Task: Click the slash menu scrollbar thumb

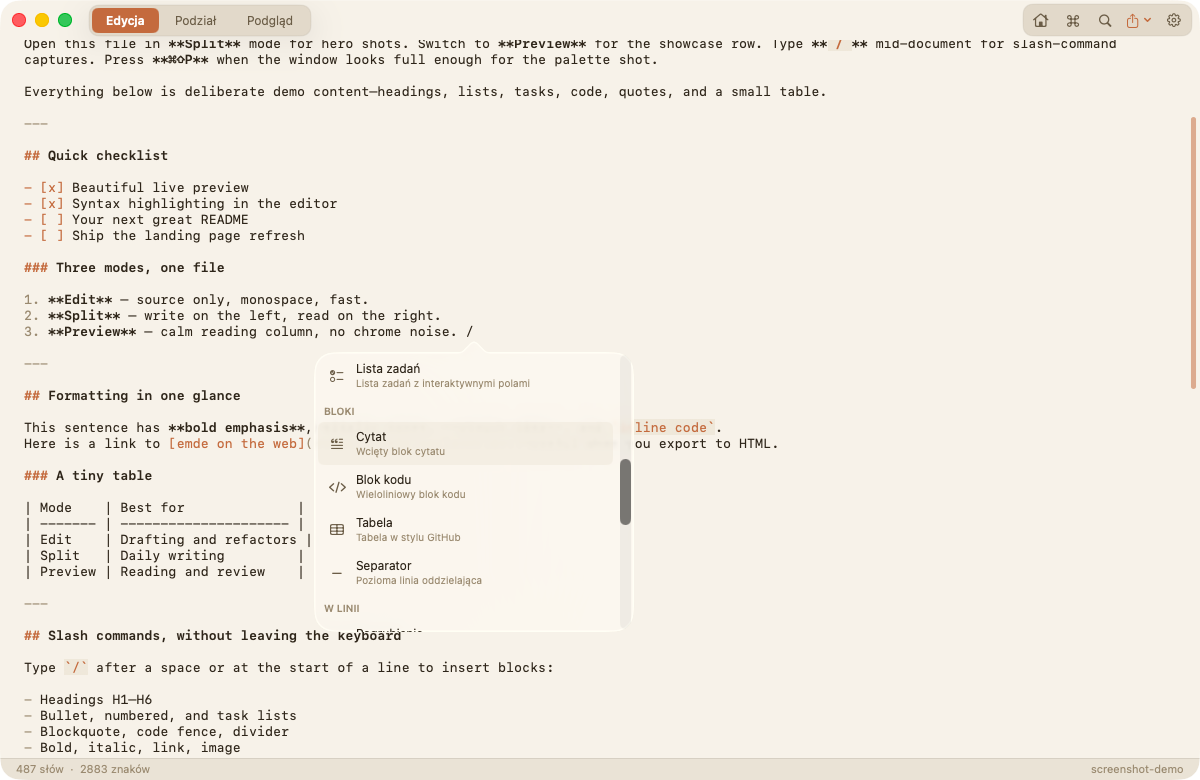Action: click(625, 492)
